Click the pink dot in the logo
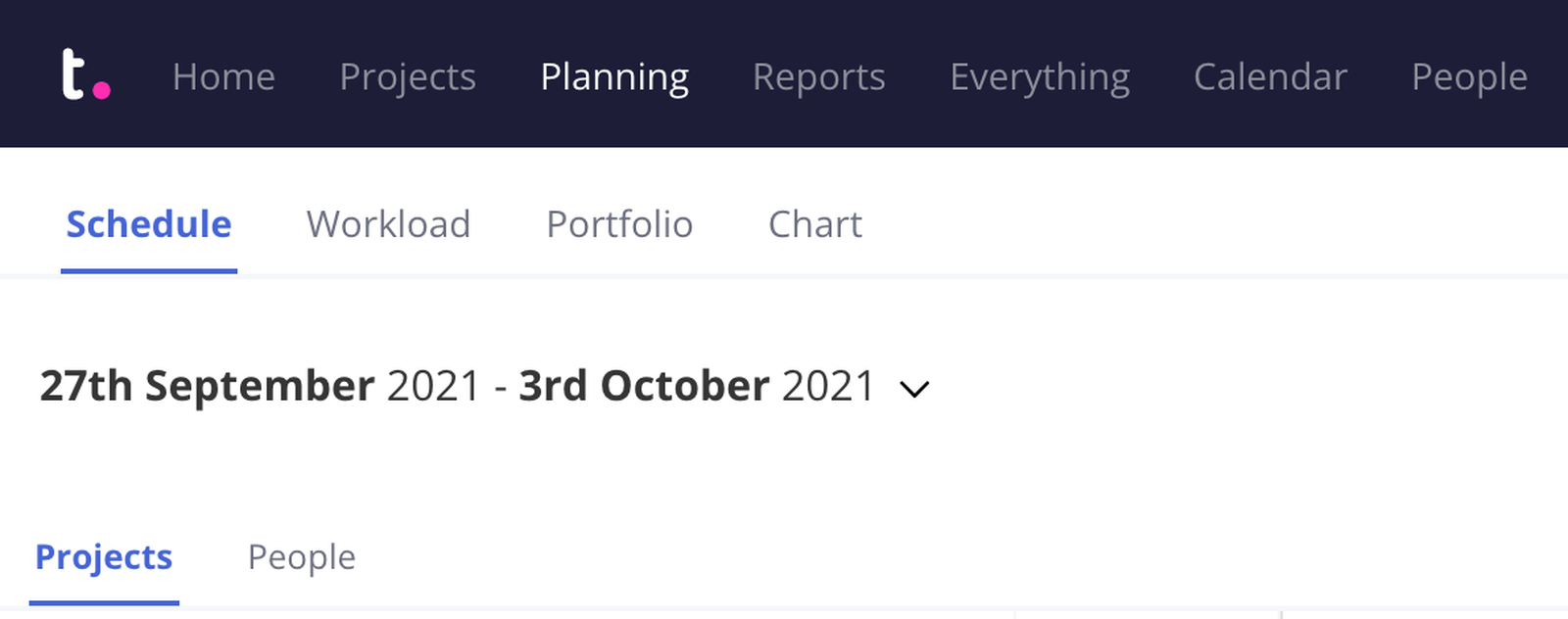Screen dimensions: 1568x619 coord(101,91)
